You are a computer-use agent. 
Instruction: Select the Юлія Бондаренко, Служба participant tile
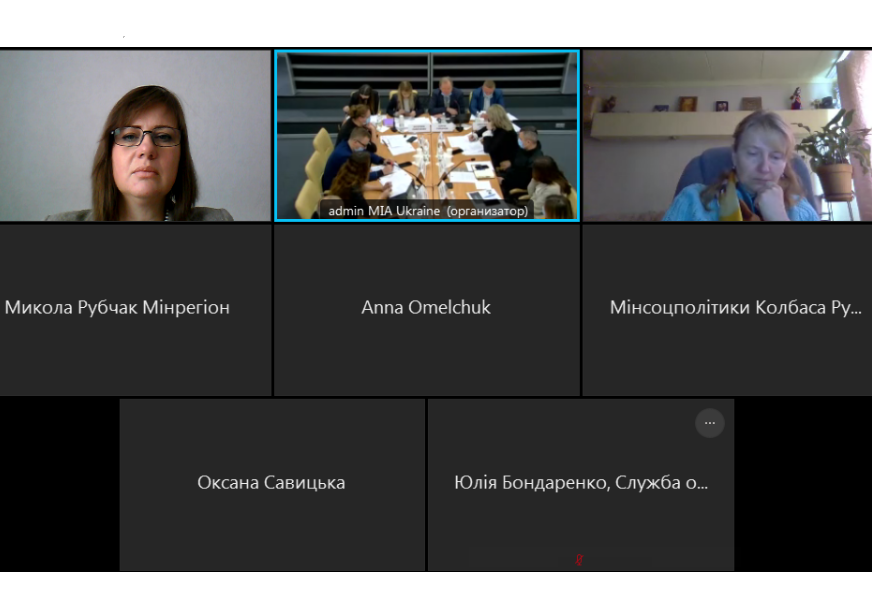pos(581,485)
